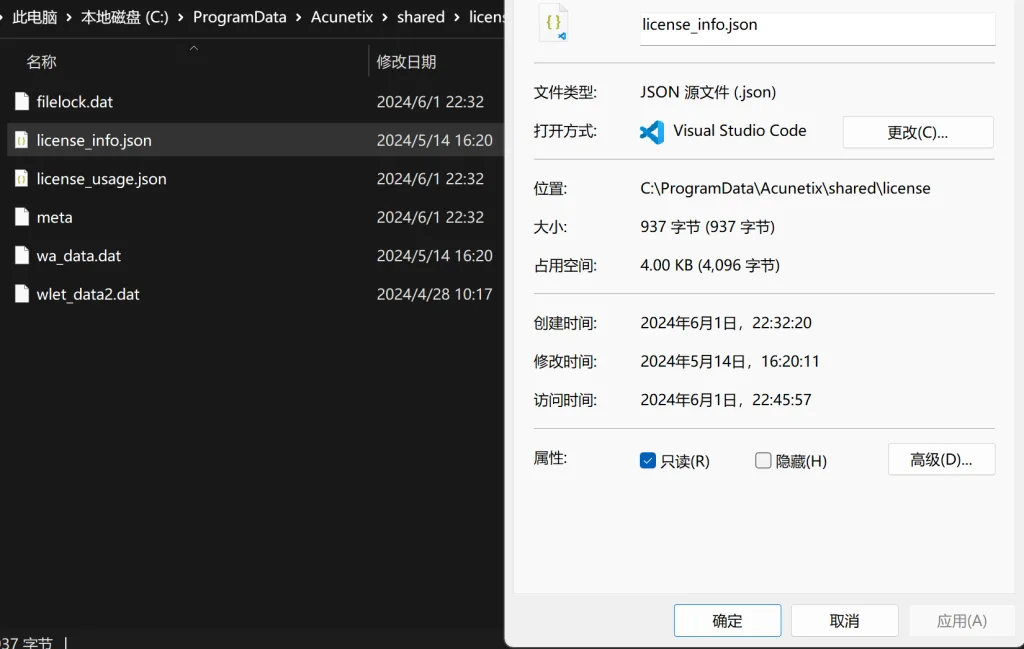1024x649 pixels.
Task: Click the filelock.dat file icon
Action: [x=22, y=101]
